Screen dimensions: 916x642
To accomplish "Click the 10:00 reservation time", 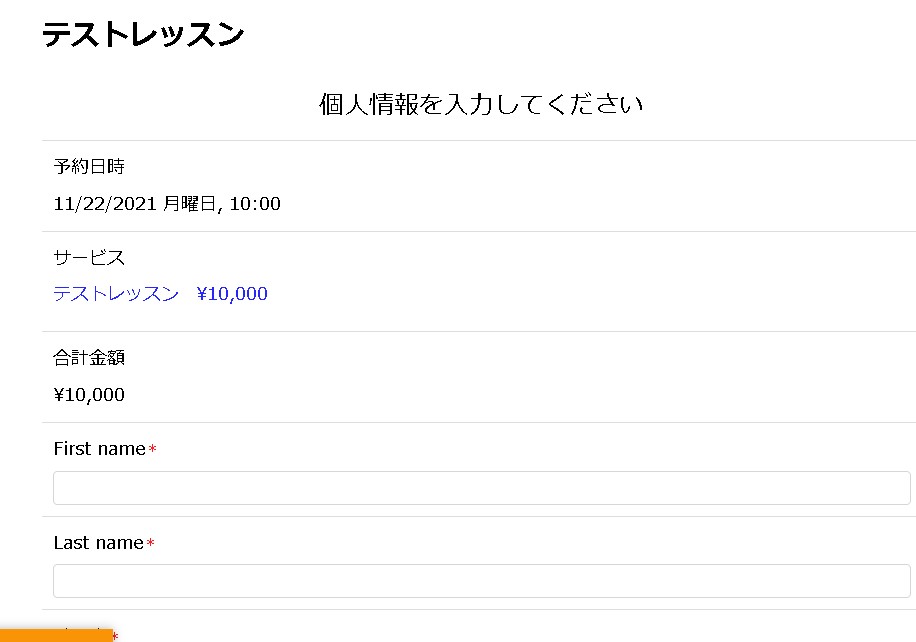I will coord(255,204).
